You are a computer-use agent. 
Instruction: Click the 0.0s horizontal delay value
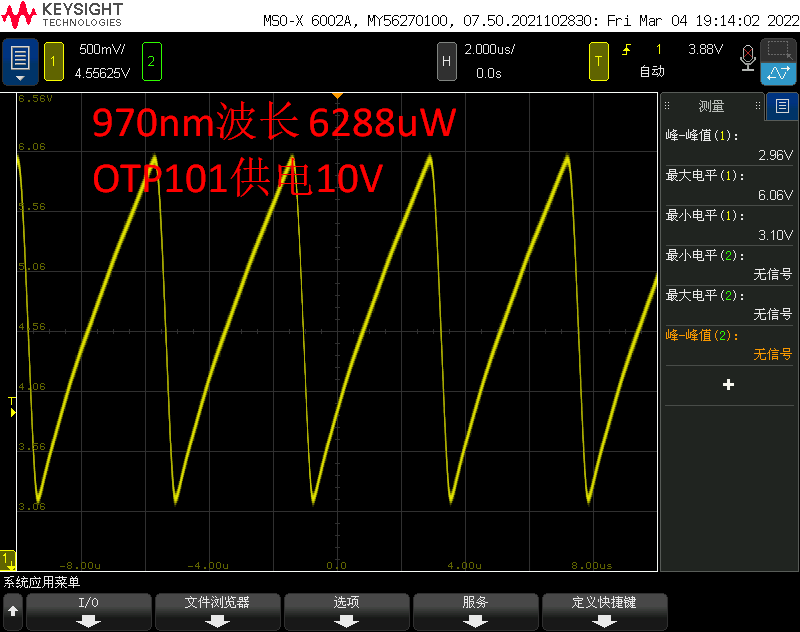(x=489, y=73)
